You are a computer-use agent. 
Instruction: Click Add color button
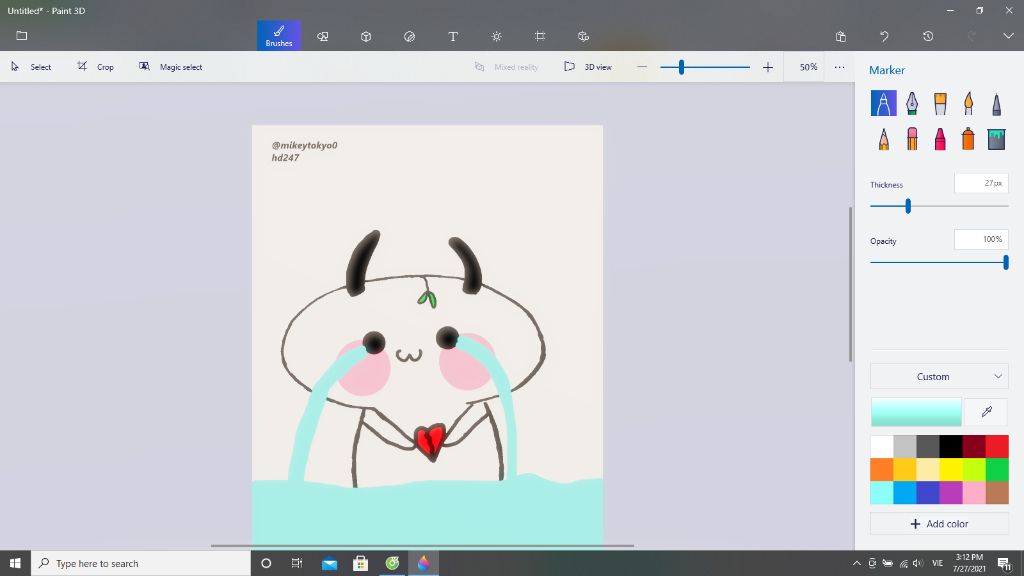(939, 524)
